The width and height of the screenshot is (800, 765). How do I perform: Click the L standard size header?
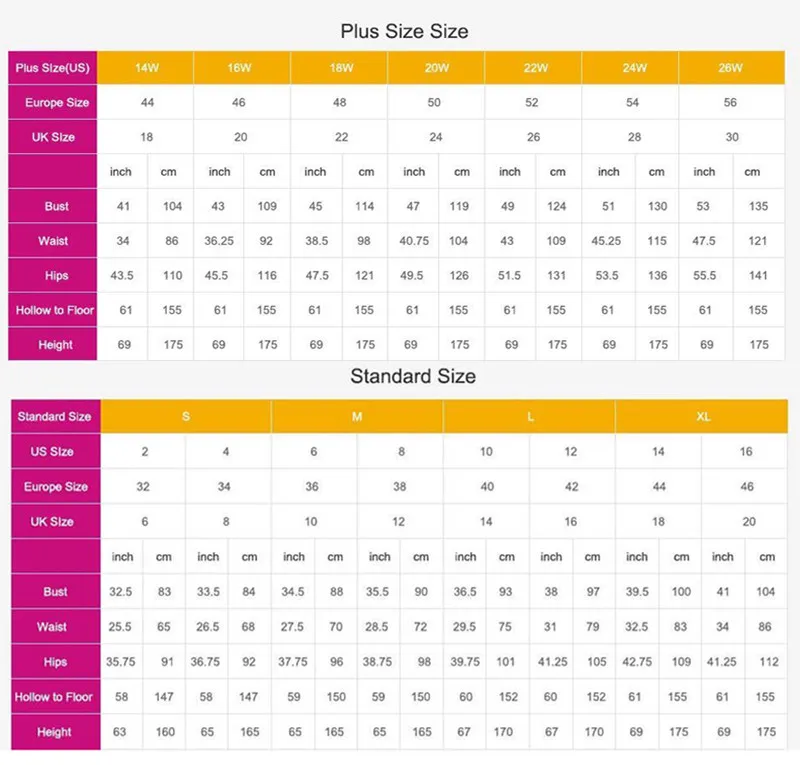coord(530,416)
